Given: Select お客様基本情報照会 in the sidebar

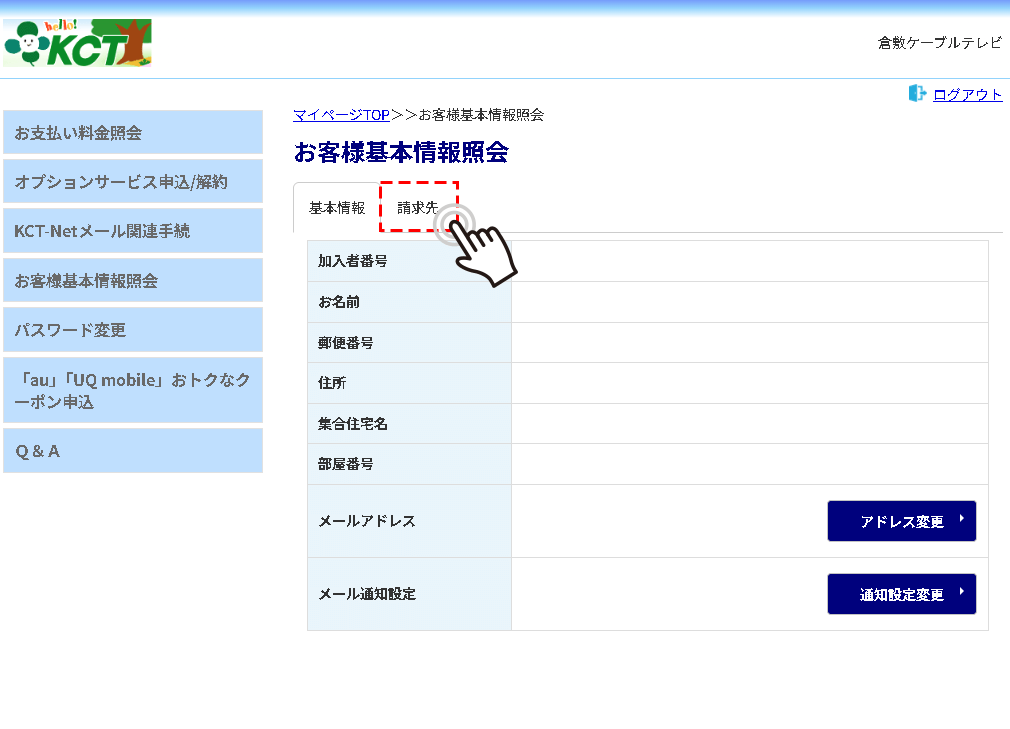Looking at the screenshot, I should point(133,281).
